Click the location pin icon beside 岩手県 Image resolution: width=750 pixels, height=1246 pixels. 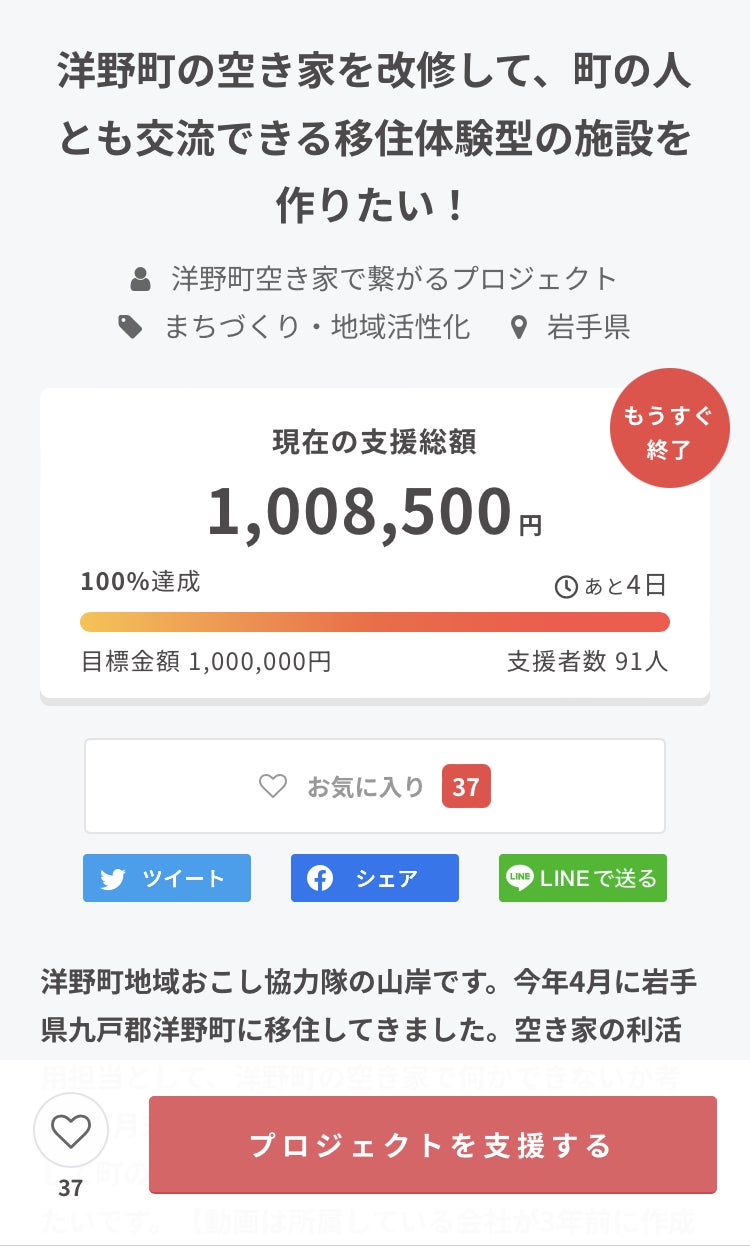coord(518,327)
